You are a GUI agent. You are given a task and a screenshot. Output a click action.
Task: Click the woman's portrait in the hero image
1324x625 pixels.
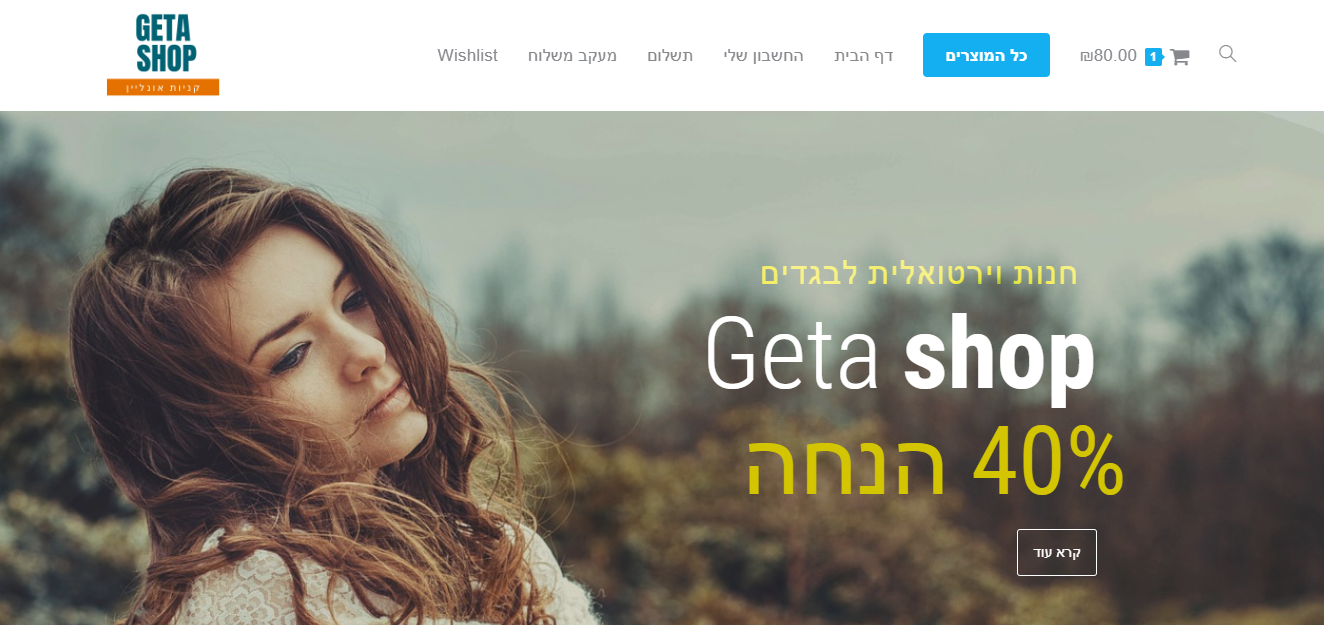pos(300,400)
